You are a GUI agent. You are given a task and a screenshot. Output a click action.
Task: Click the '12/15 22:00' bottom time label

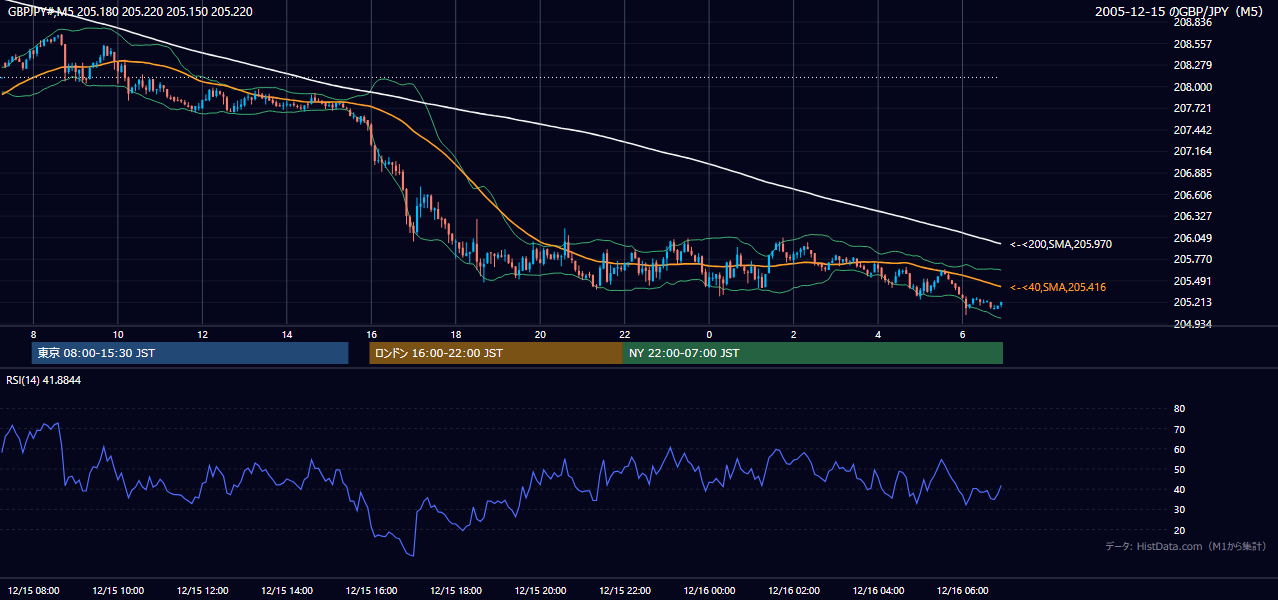(624, 590)
